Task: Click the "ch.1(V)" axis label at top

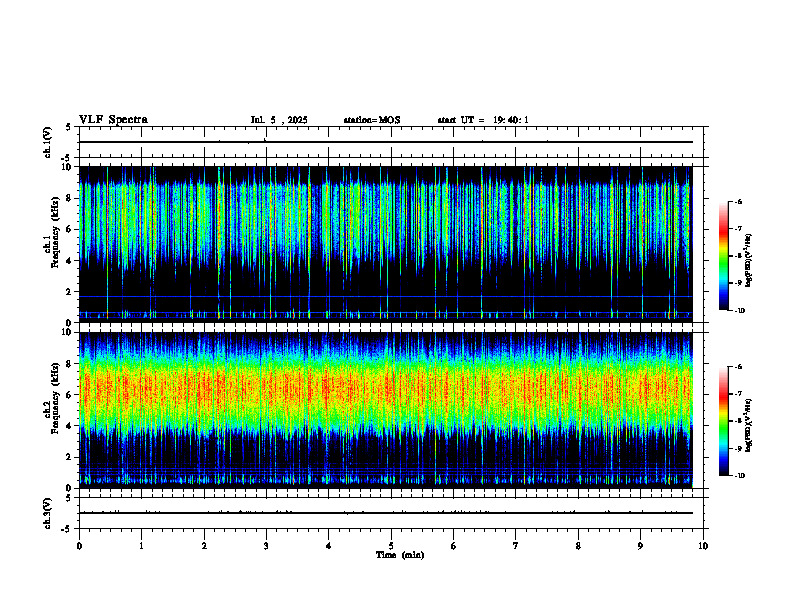Action: coord(48,142)
